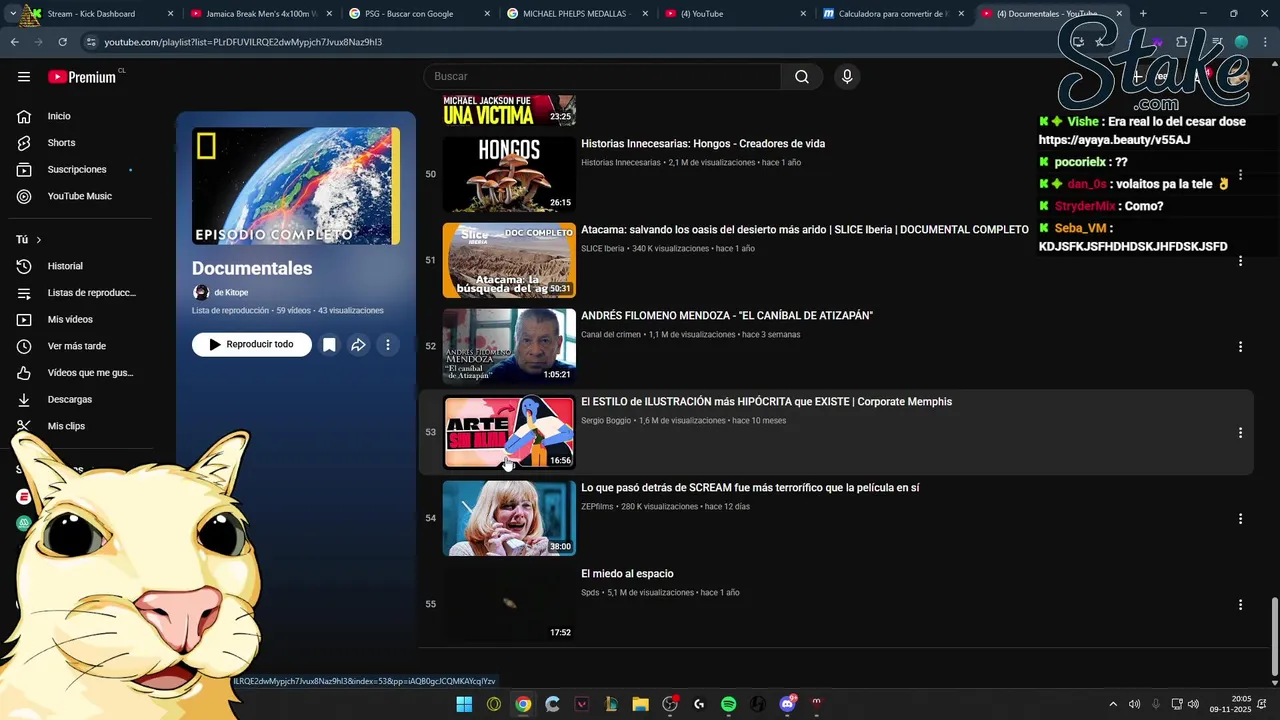Viewport: 1280px width, 720px height.
Task: Click the Mis videos icon
Action: tap(24, 320)
